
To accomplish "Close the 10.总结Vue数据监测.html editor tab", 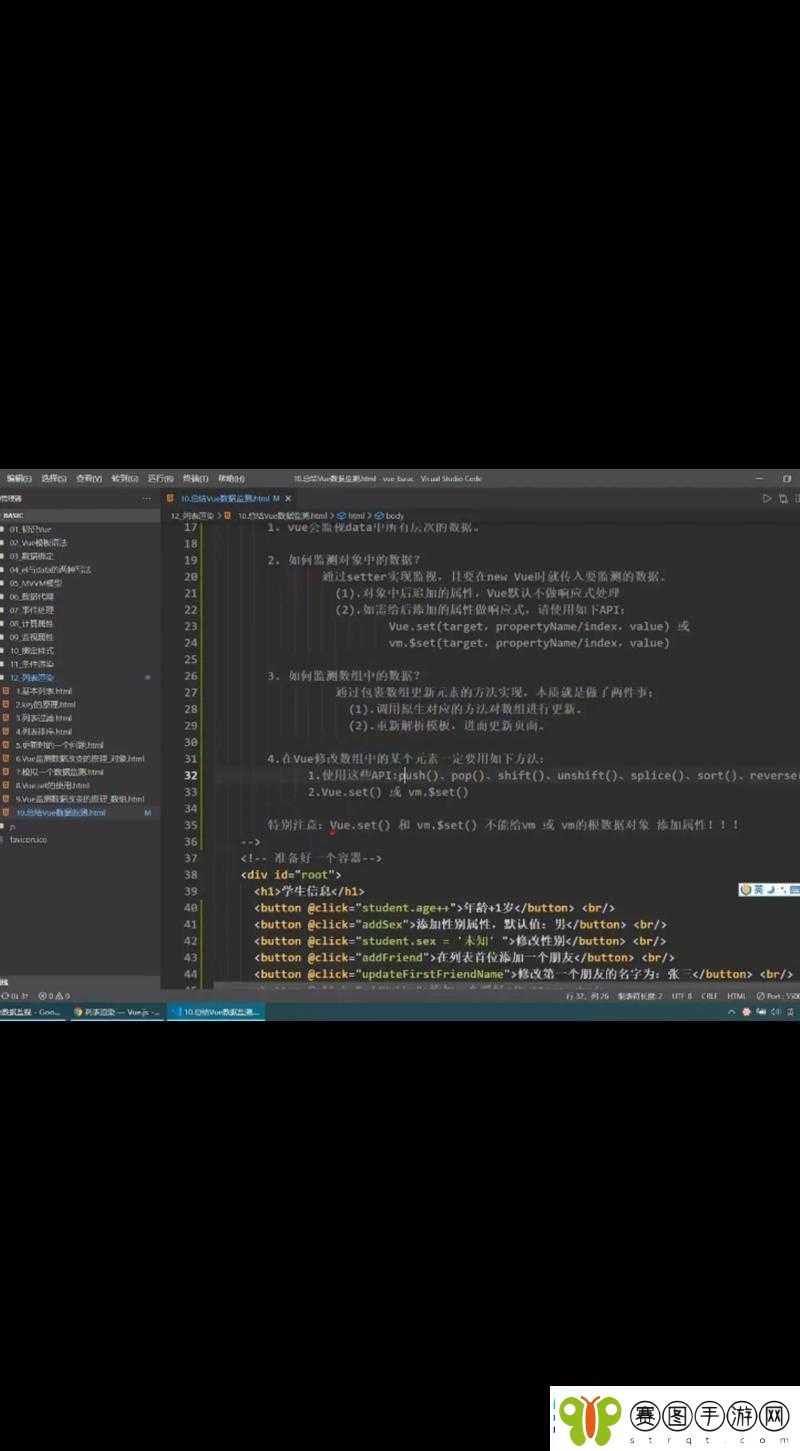I will click(288, 498).
